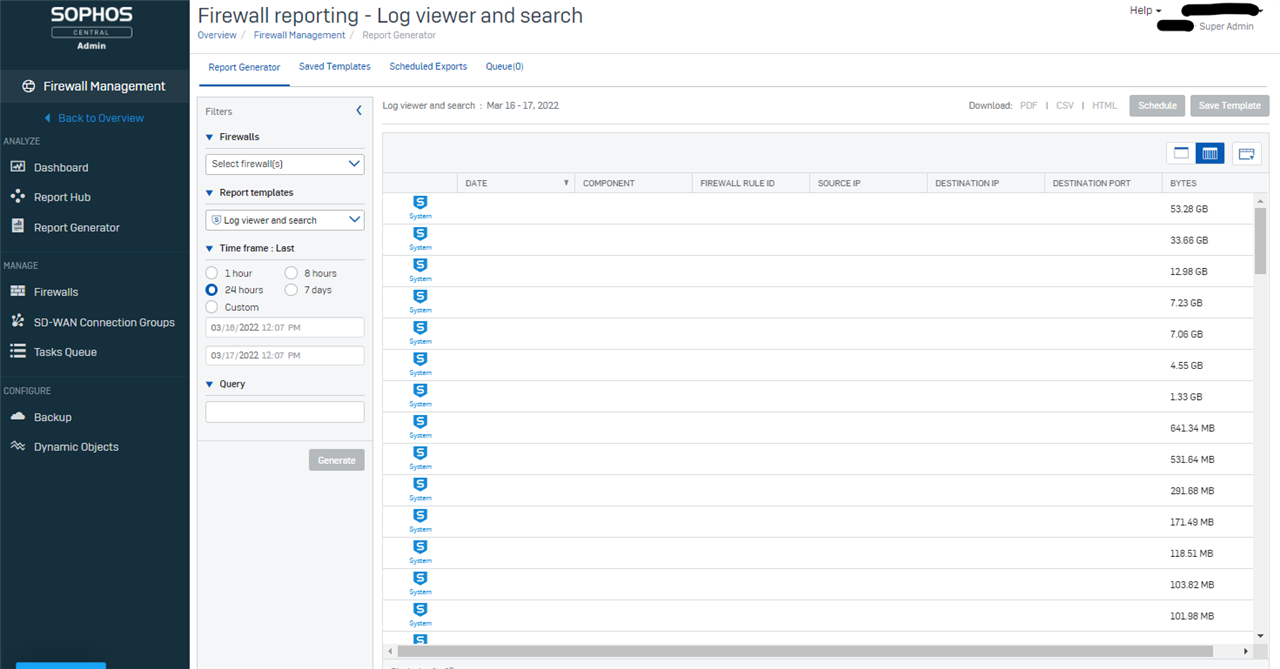Open the Dashboard icon in sidebar
Image resolution: width=1280 pixels, height=669 pixels.
tap(17, 167)
